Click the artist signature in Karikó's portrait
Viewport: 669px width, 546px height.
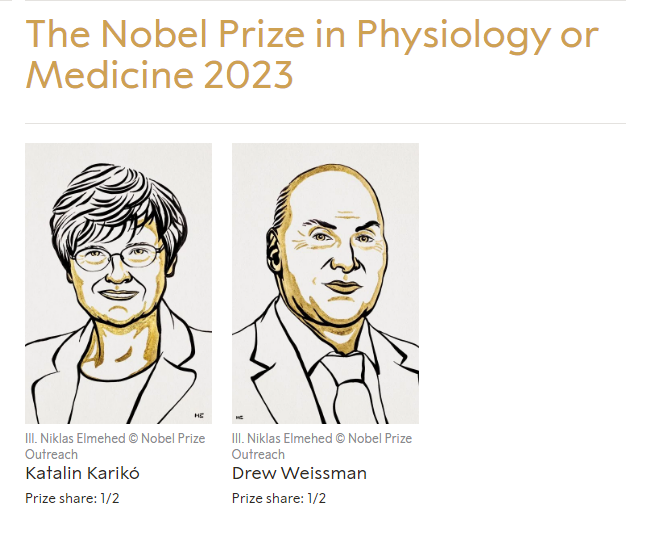(198, 413)
